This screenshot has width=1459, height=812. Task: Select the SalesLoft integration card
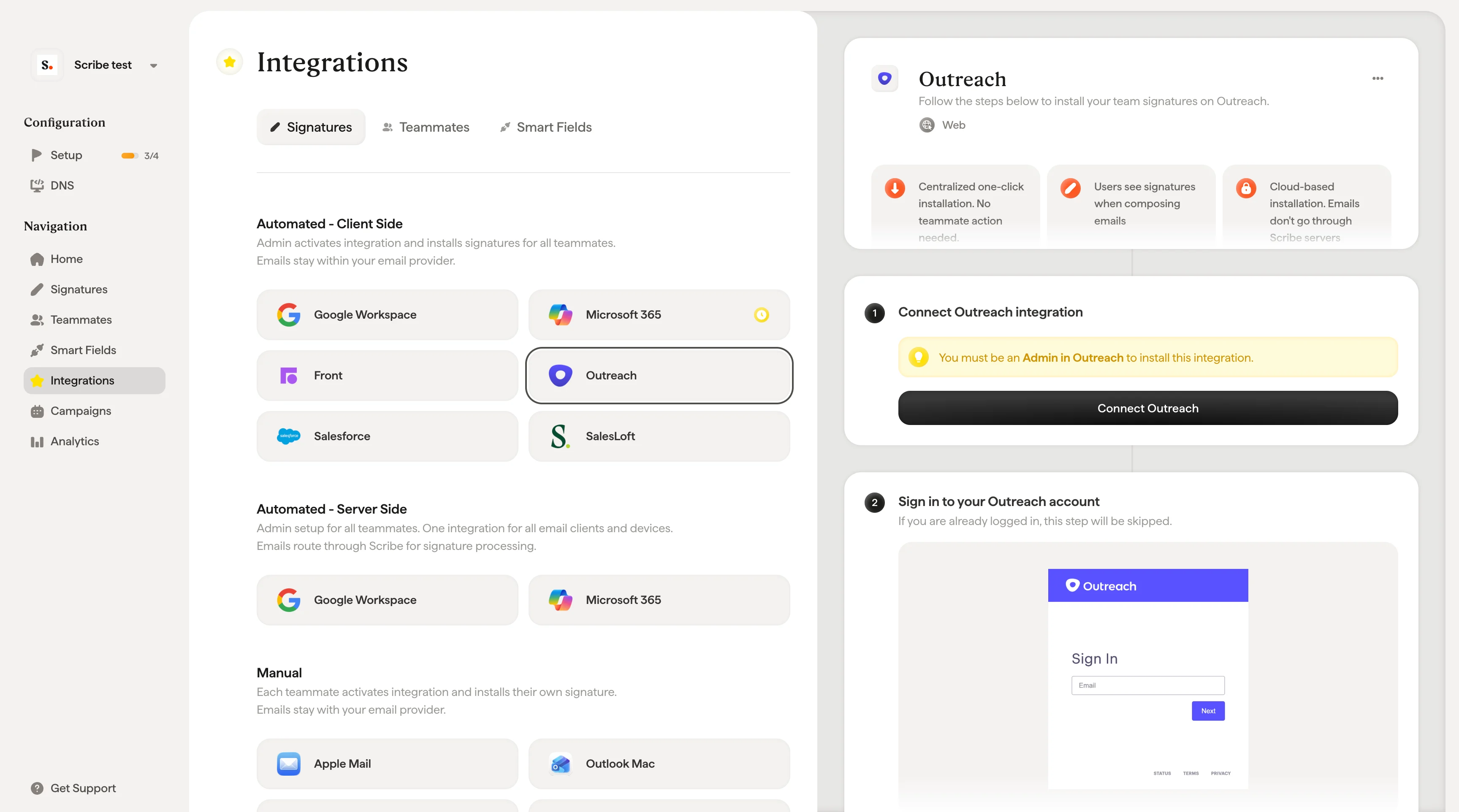tap(659, 436)
